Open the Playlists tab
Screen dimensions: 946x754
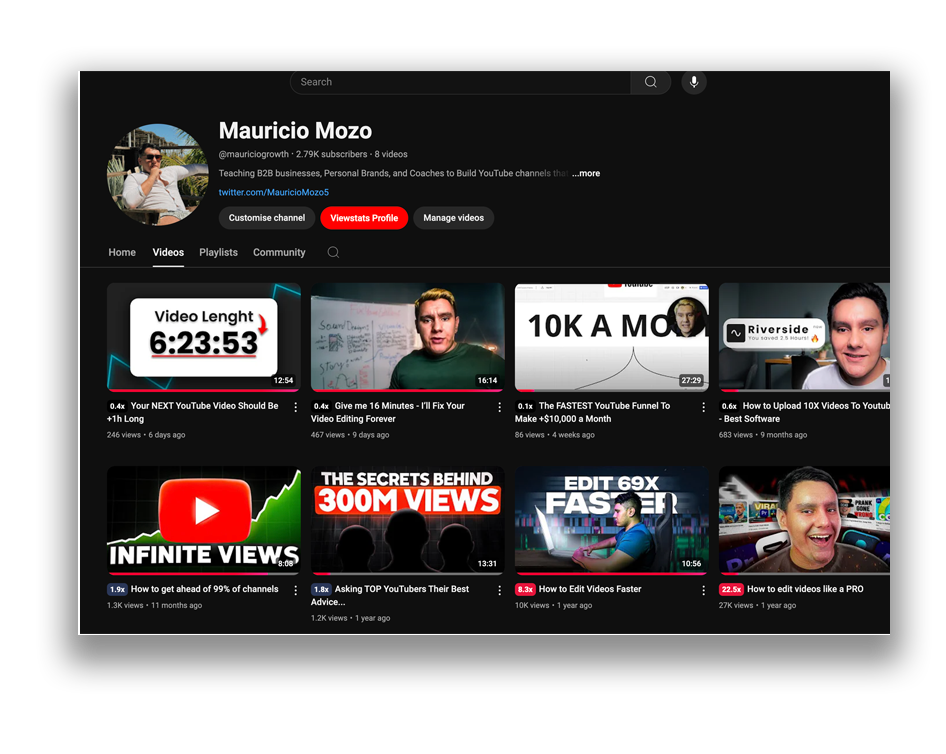coord(218,252)
